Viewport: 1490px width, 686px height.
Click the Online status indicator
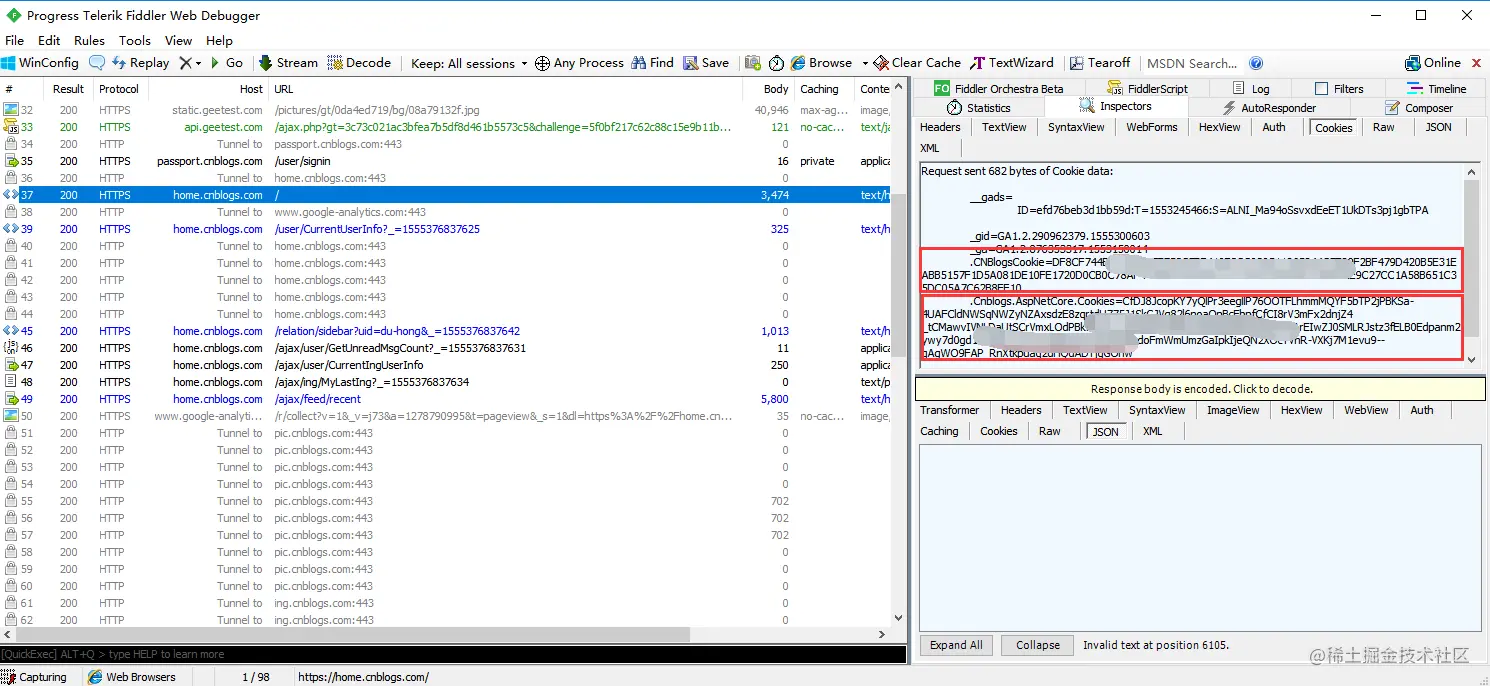1433,63
